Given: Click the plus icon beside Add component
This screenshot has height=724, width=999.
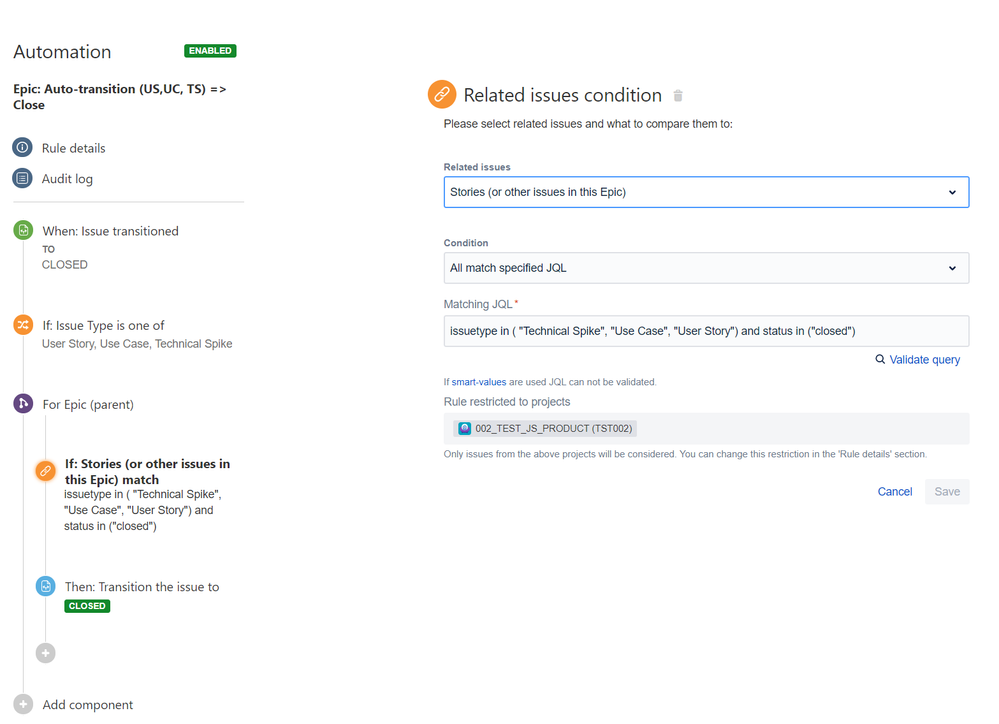Looking at the screenshot, I should 24,704.
